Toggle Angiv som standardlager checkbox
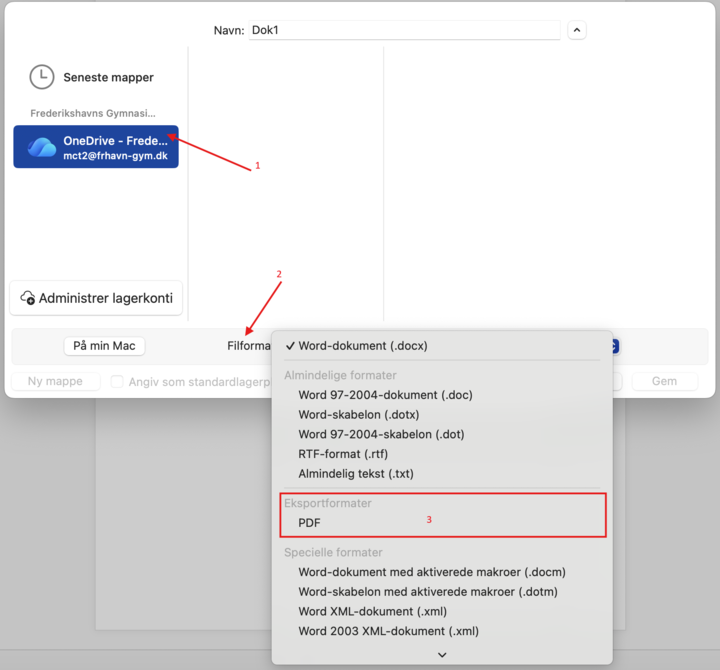 [x=117, y=381]
